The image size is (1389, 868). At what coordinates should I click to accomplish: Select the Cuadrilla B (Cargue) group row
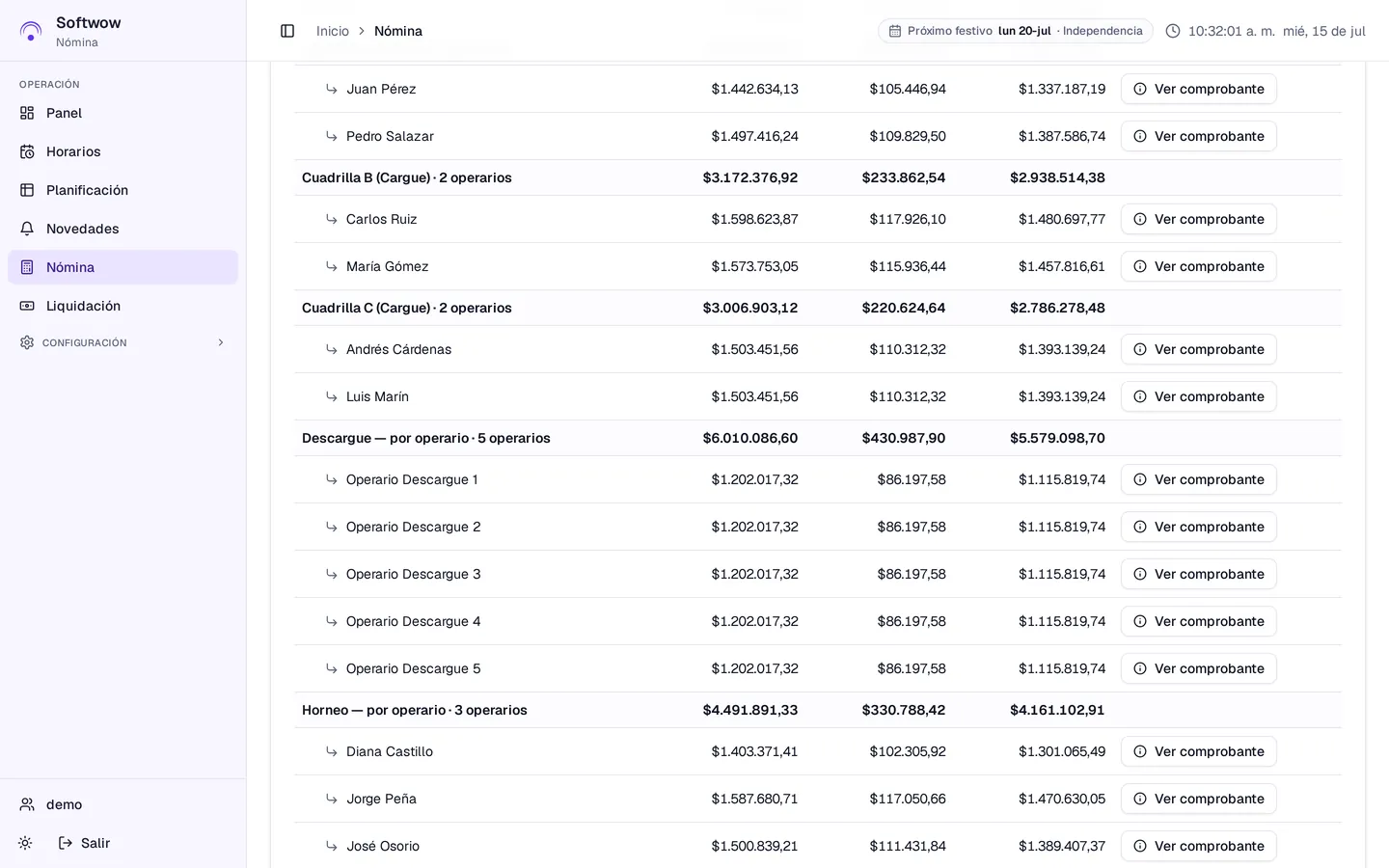point(818,177)
